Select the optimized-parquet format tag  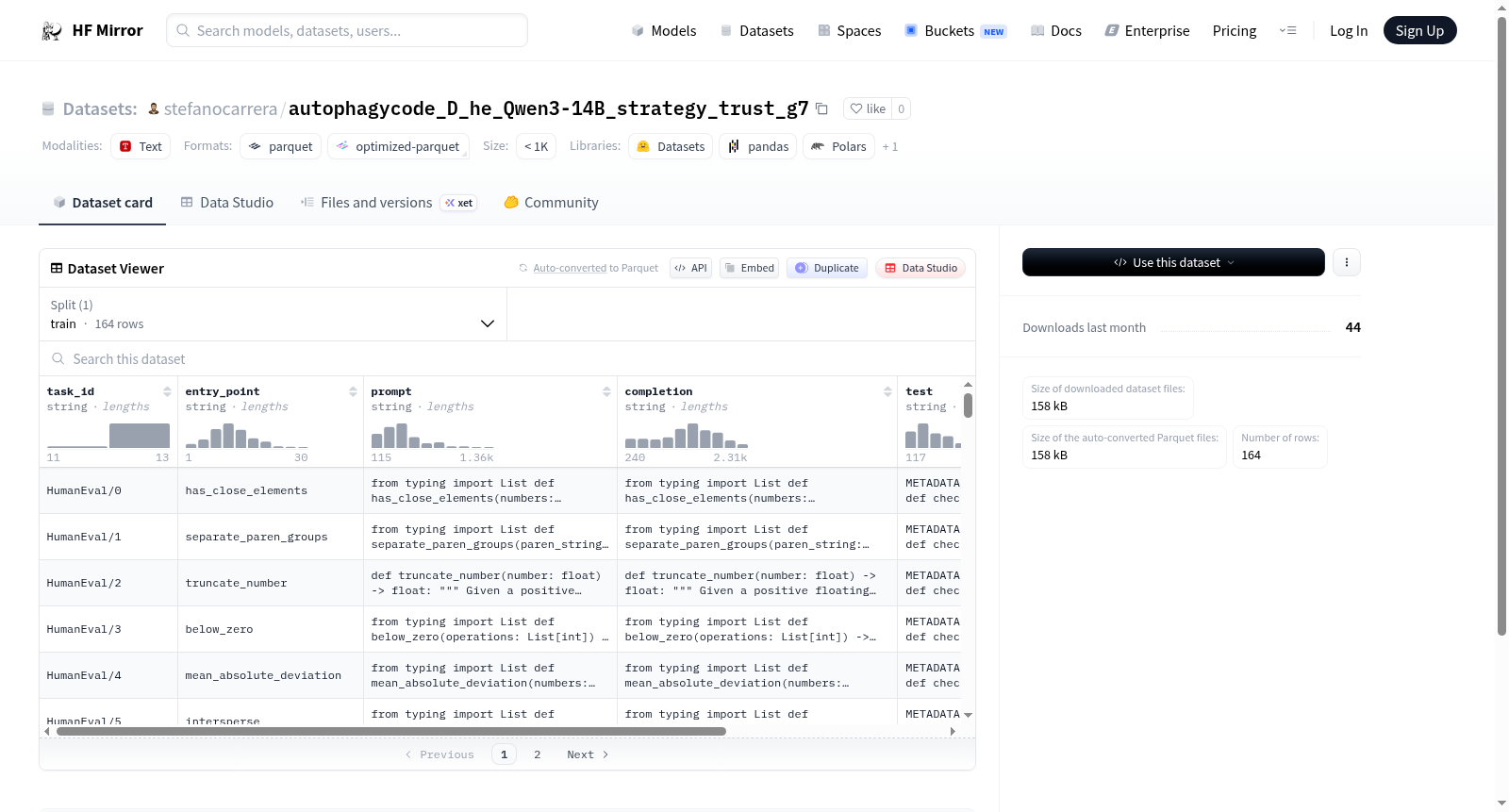tap(398, 146)
